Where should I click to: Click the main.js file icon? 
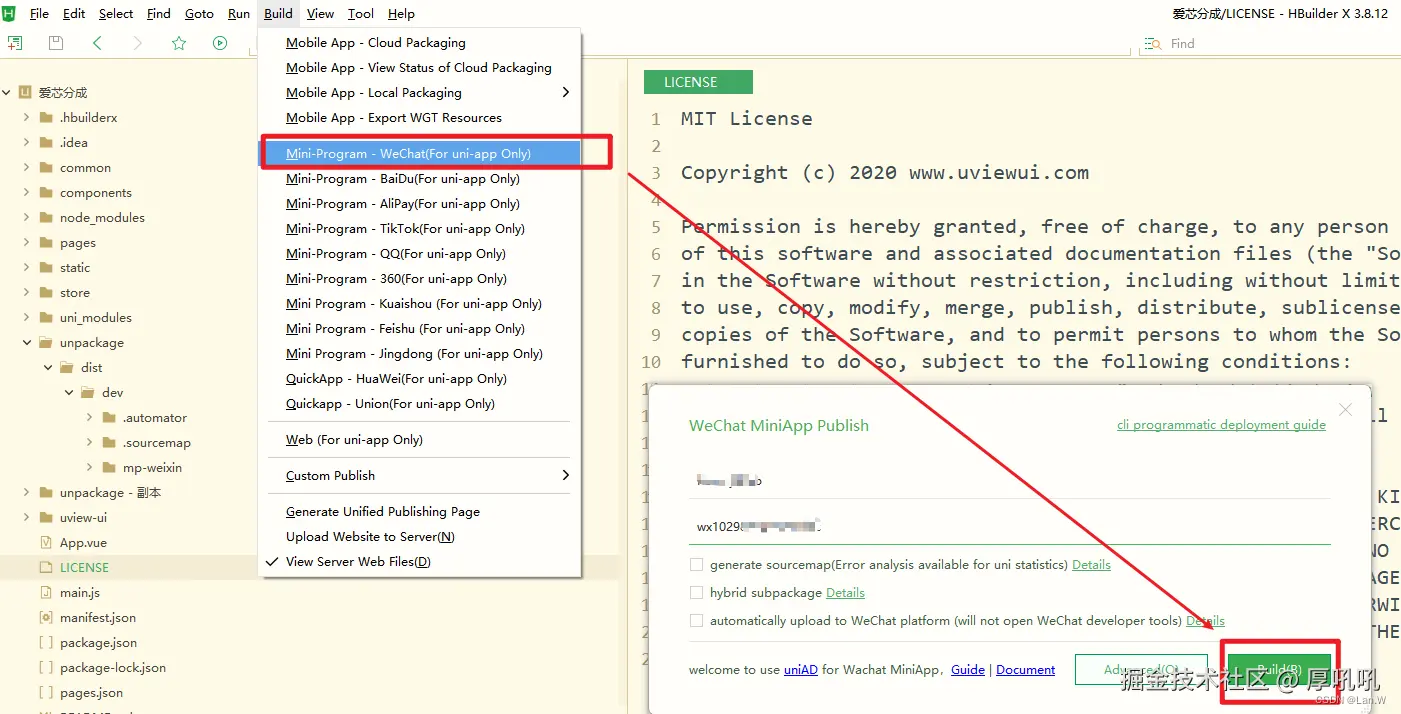[46, 592]
